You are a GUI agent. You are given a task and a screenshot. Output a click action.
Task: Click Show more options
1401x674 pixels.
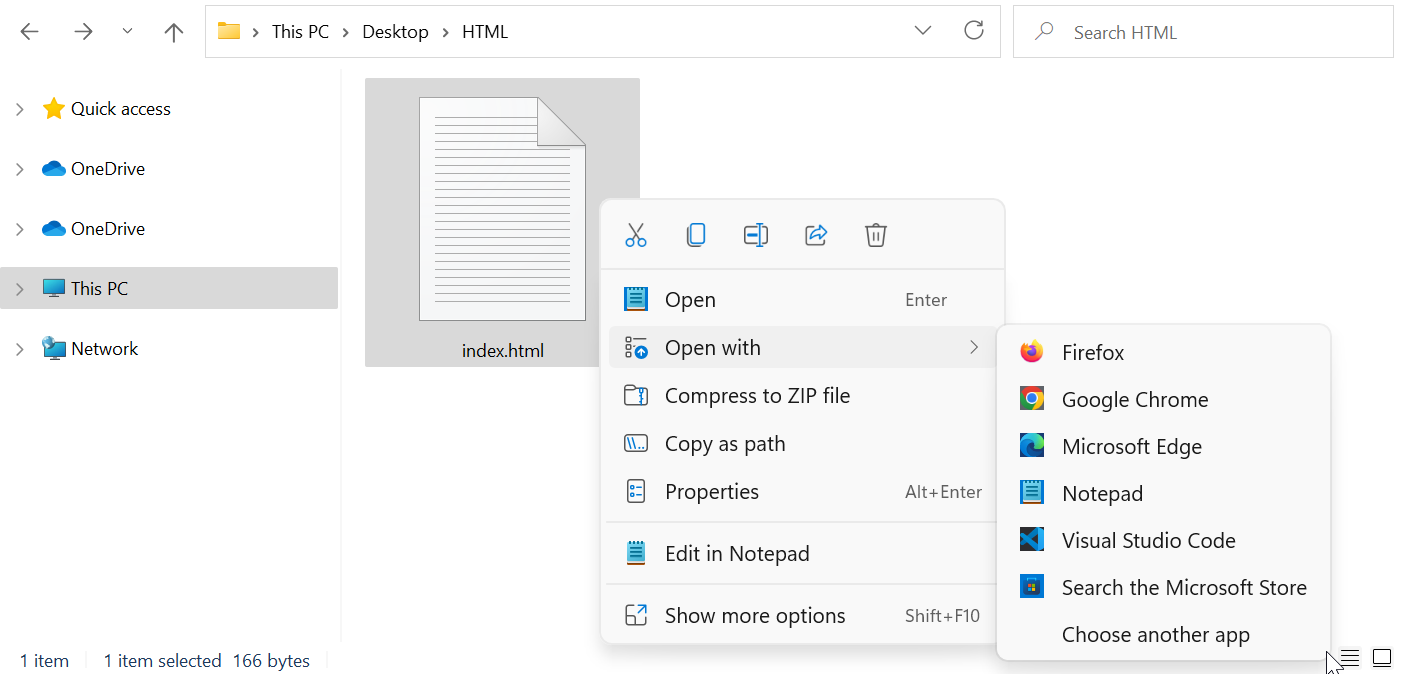pyautogui.click(x=754, y=616)
